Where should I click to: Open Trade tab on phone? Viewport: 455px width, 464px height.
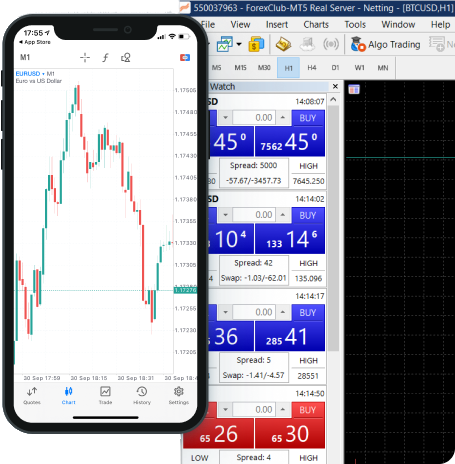[105, 396]
